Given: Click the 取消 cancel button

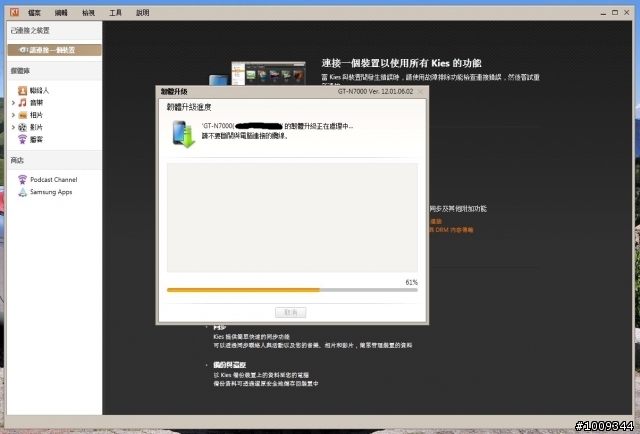Looking at the screenshot, I should [291, 312].
